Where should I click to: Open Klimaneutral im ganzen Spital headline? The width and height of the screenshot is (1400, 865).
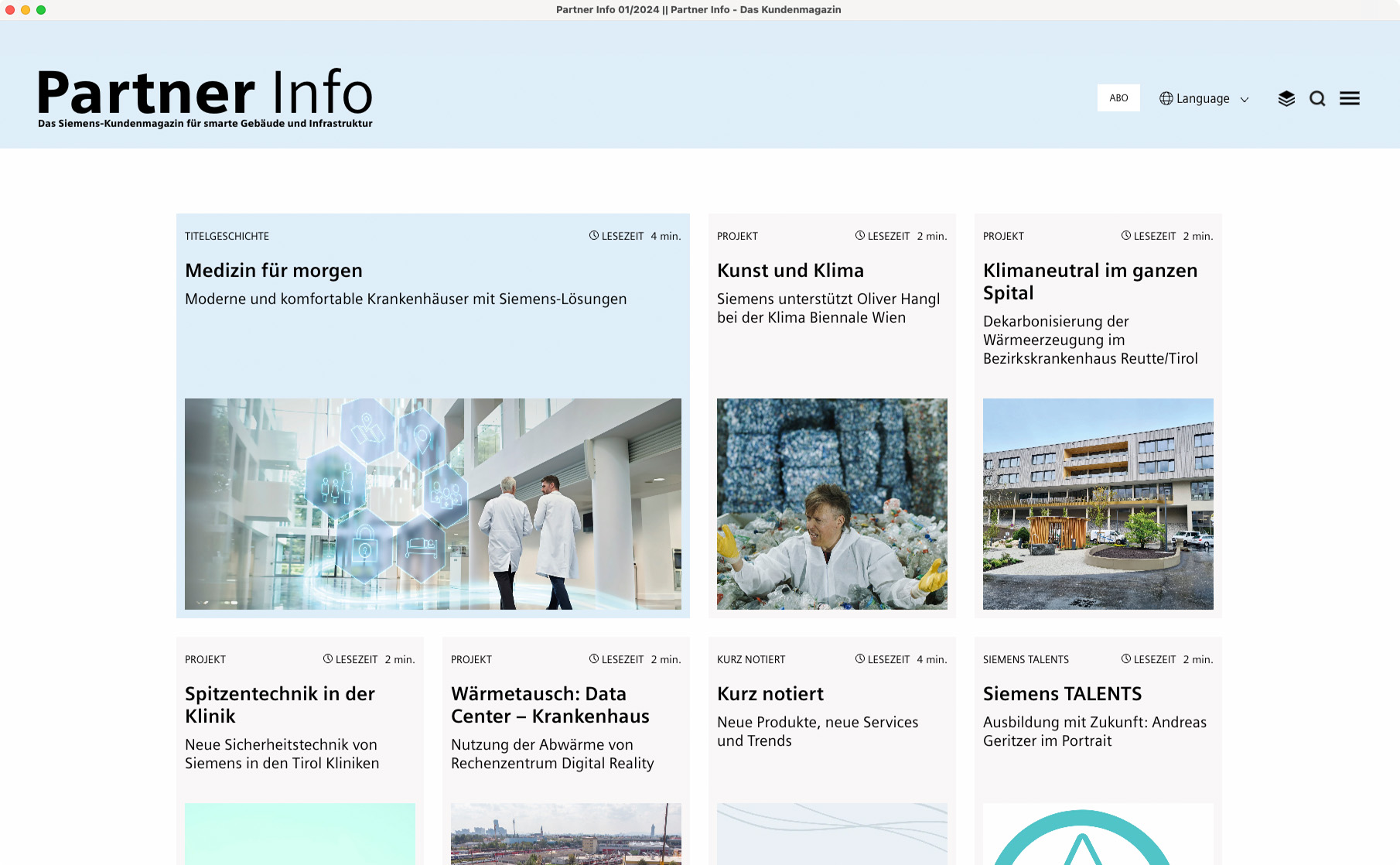pyautogui.click(x=1090, y=282)
